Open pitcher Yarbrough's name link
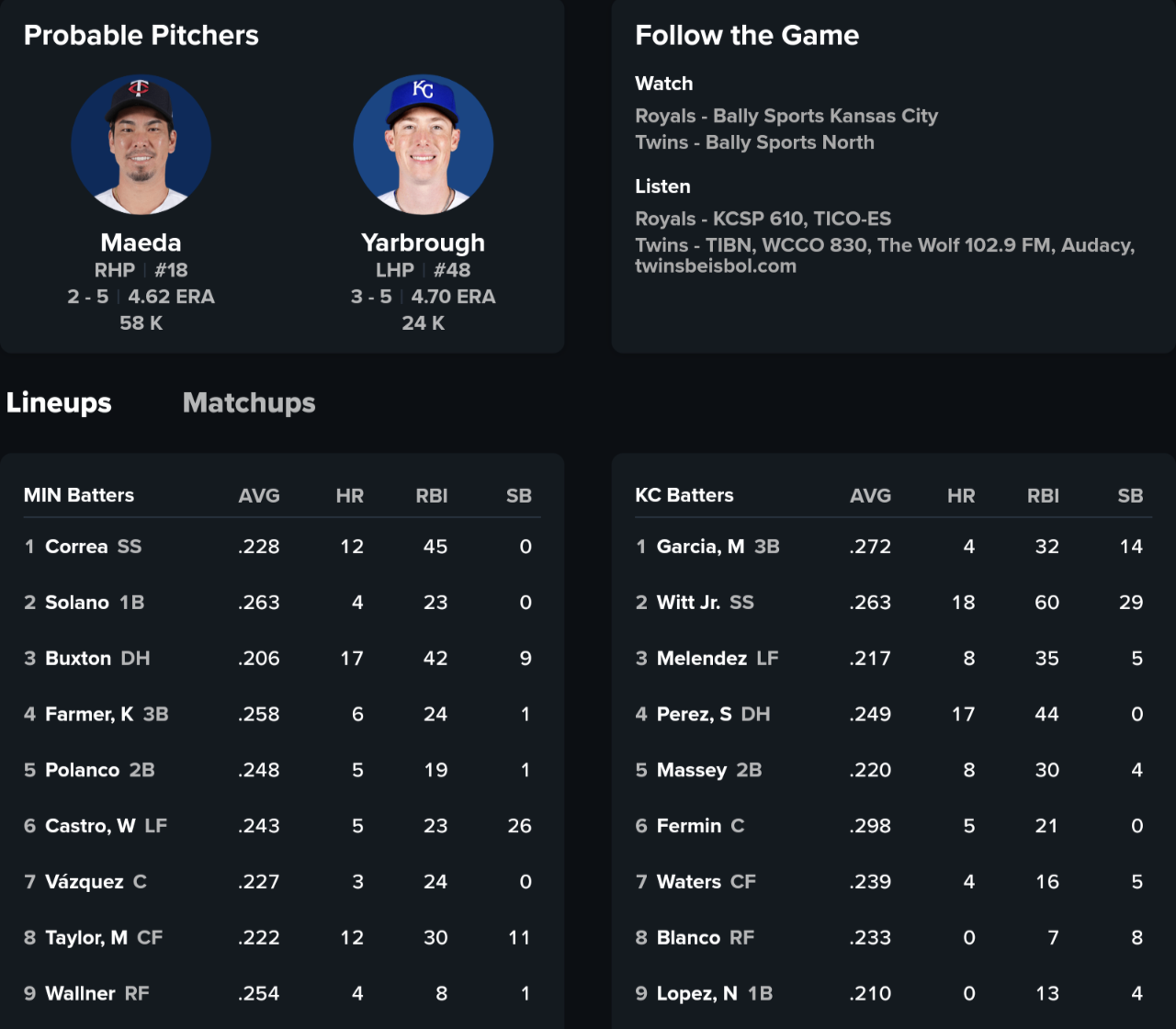1176x1029 pixels. [423, 243]
